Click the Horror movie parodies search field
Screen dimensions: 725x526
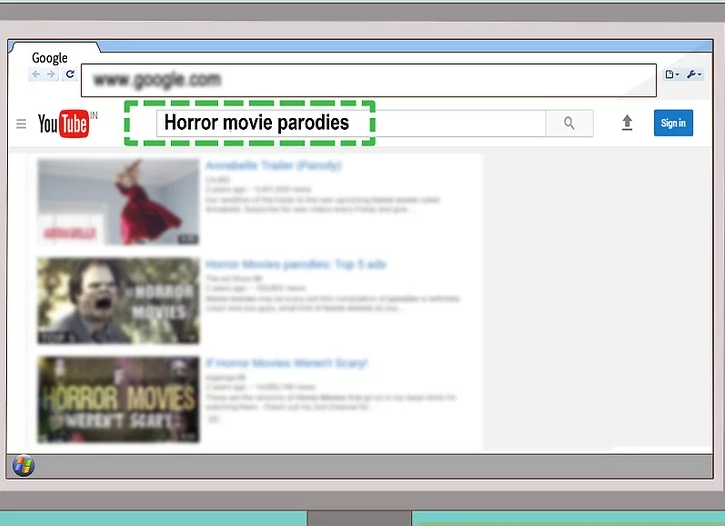[x=350, y=123]
